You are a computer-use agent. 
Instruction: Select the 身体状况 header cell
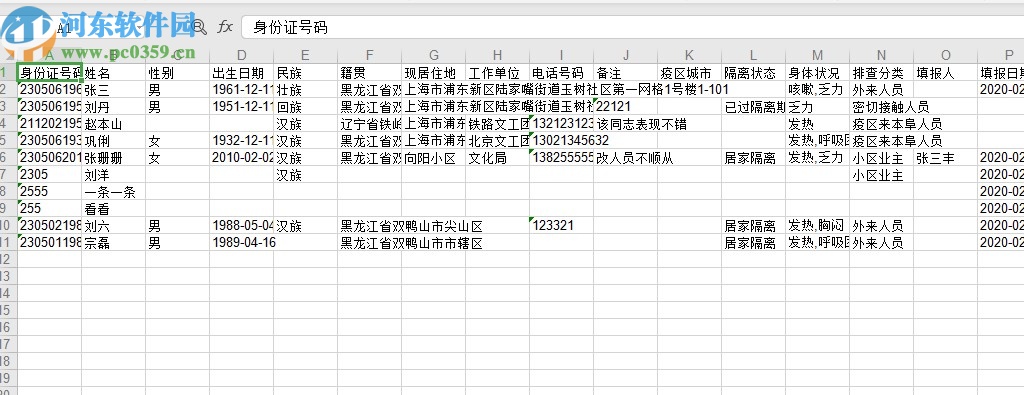pyautogui.click(x=818, y=72)
